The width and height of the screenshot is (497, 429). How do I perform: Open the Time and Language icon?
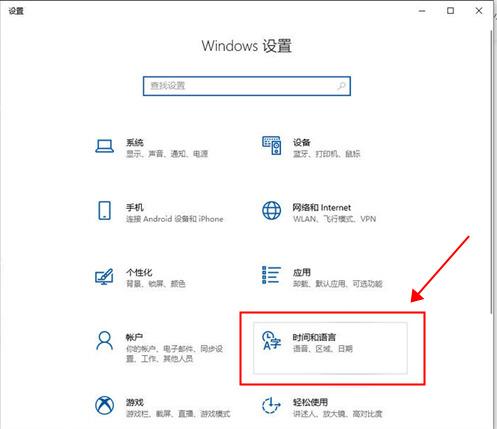pyautogui.click(x=271, y=341)
